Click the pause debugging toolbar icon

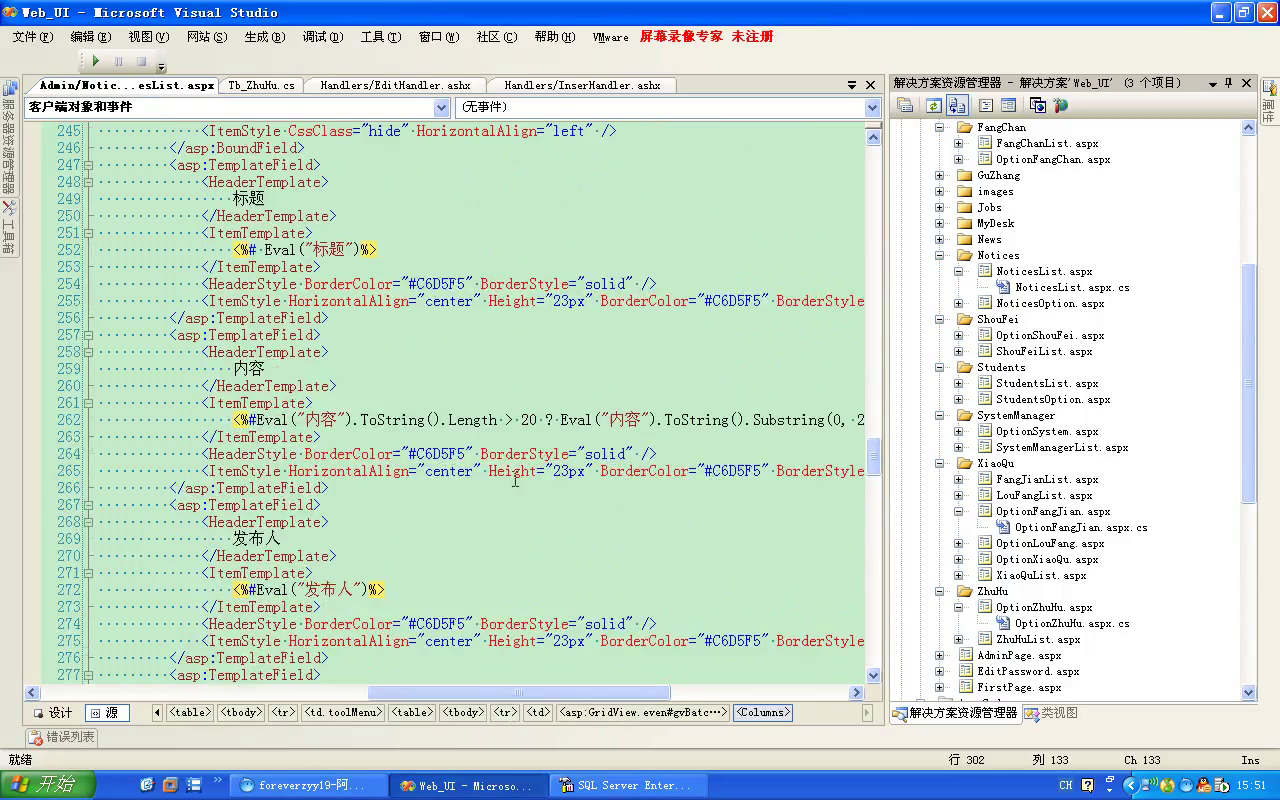pos(118,62)
